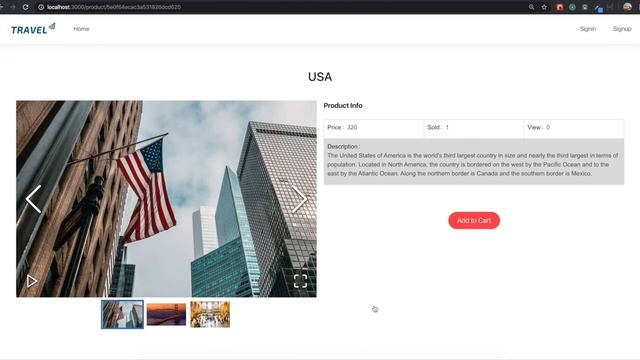
Task: Click the Add to Cart button
Action: pos(474,220)
